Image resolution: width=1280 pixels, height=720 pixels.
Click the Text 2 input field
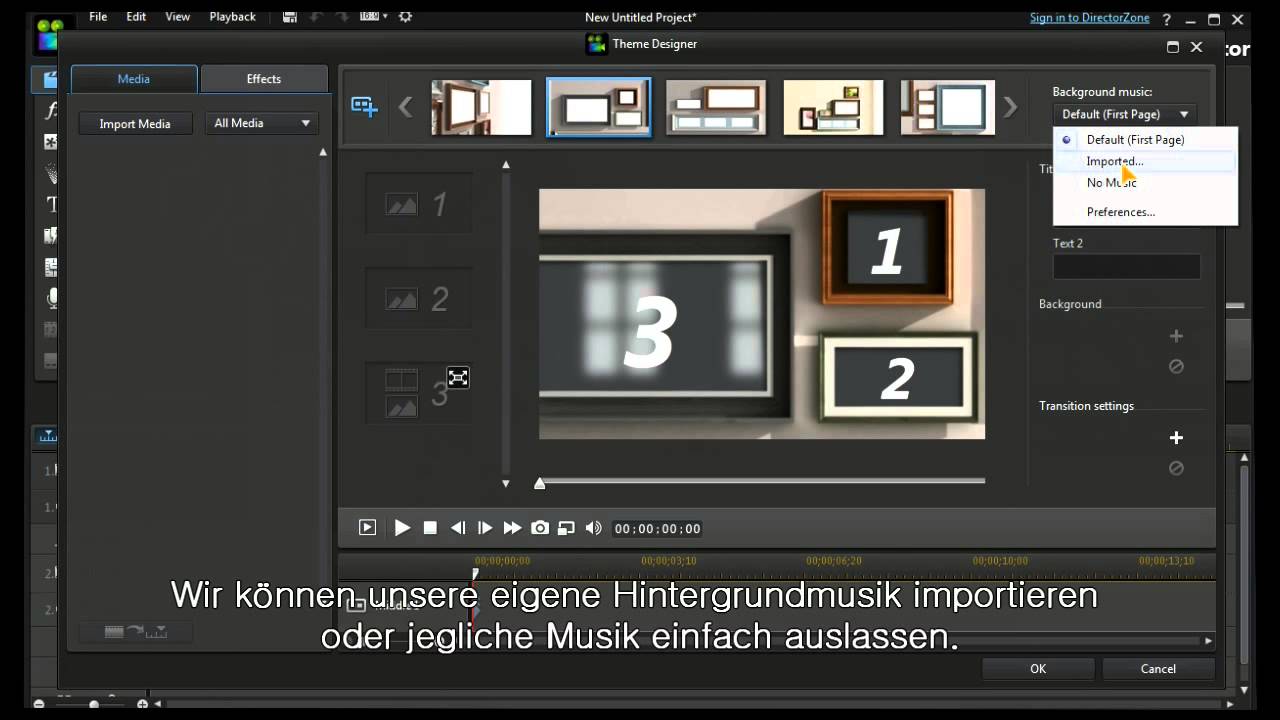tap(1126, 266)
